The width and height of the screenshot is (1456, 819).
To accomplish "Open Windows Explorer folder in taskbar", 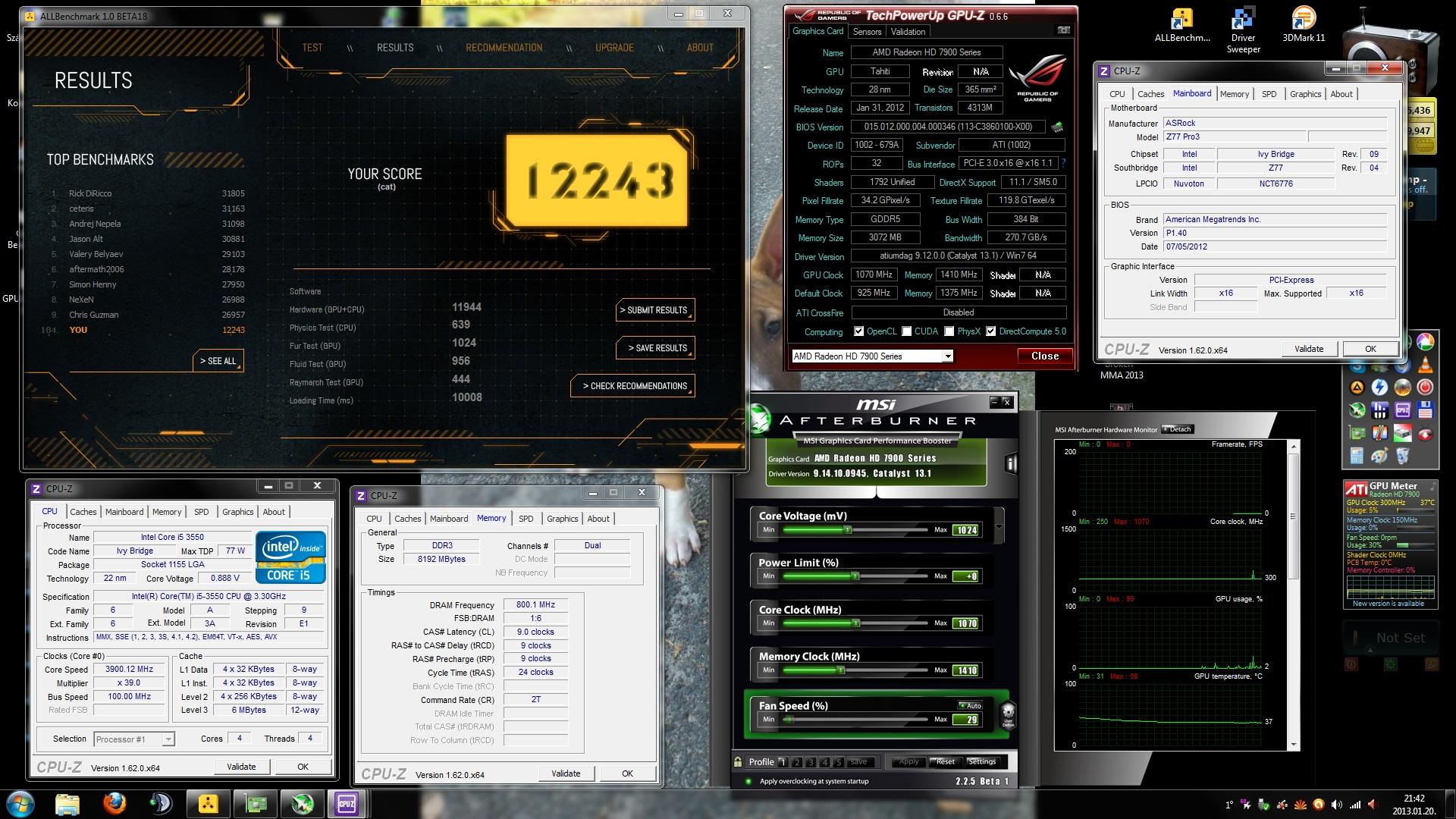I will (67, 804).
